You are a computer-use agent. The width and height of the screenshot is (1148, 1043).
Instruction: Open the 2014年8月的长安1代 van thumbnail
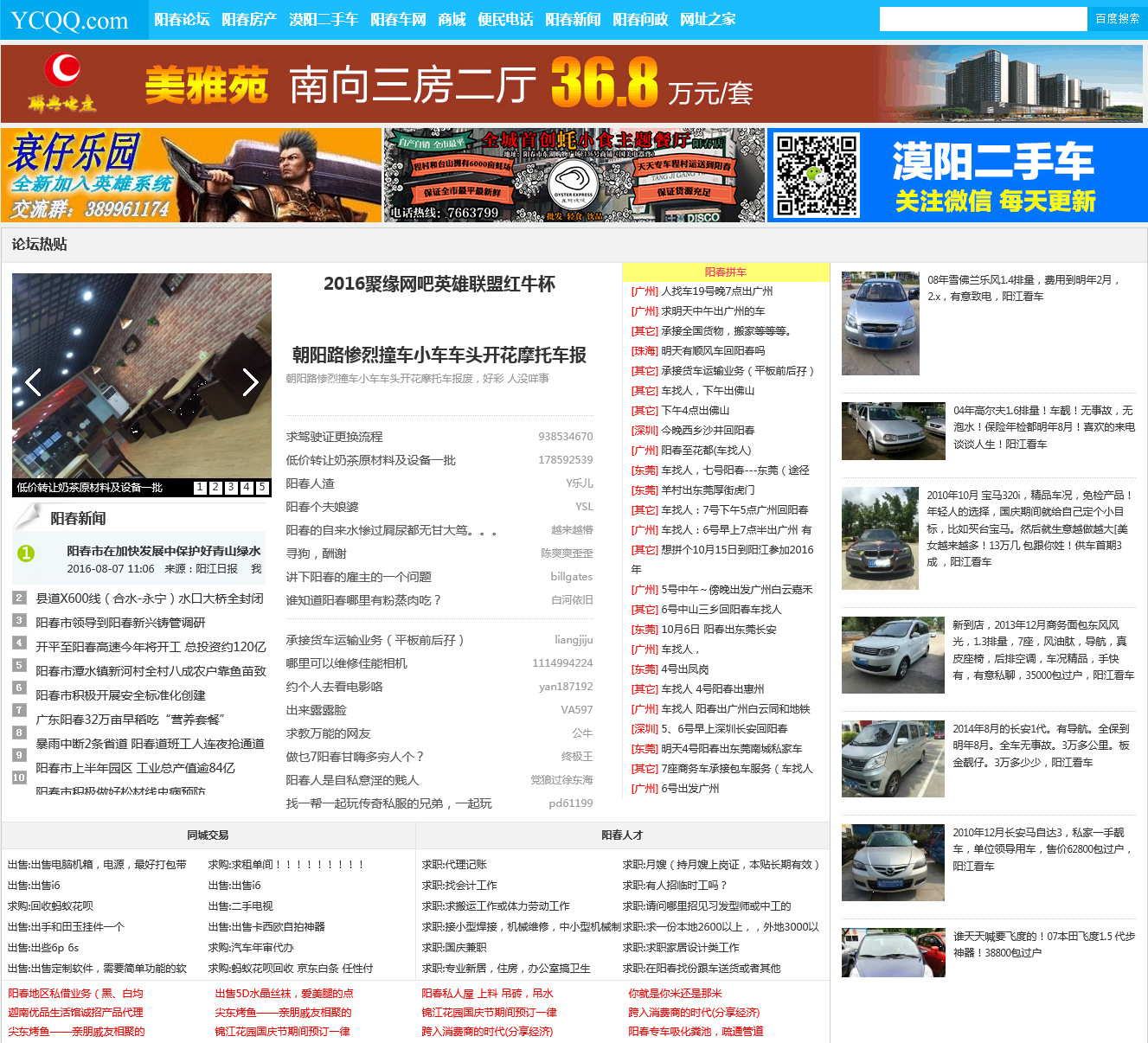click(893, 759)
